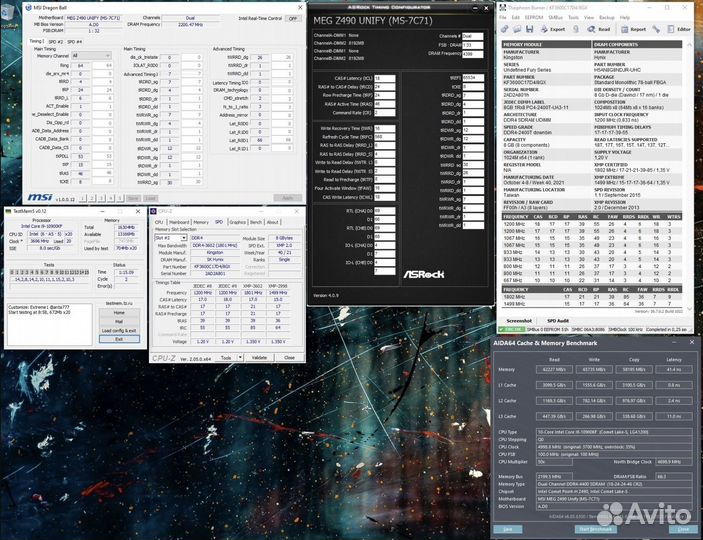Viewport: 703px width, 540px height.
Task: Click Validate button in CPU-Z
Action: 259,358
